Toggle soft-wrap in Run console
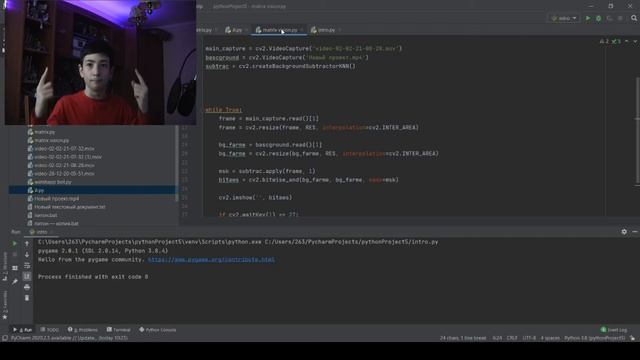The image size is (640, 360). pos(27,265)
